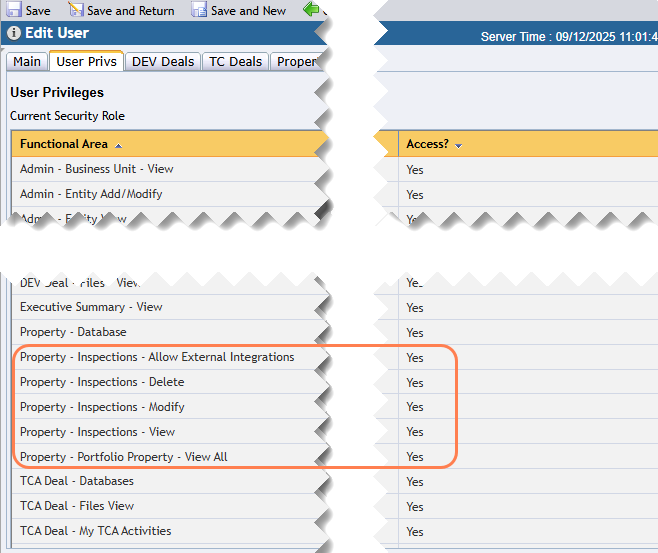Click the Save and New icon
The height and width of the screenshot is (553, 658).
198,10
